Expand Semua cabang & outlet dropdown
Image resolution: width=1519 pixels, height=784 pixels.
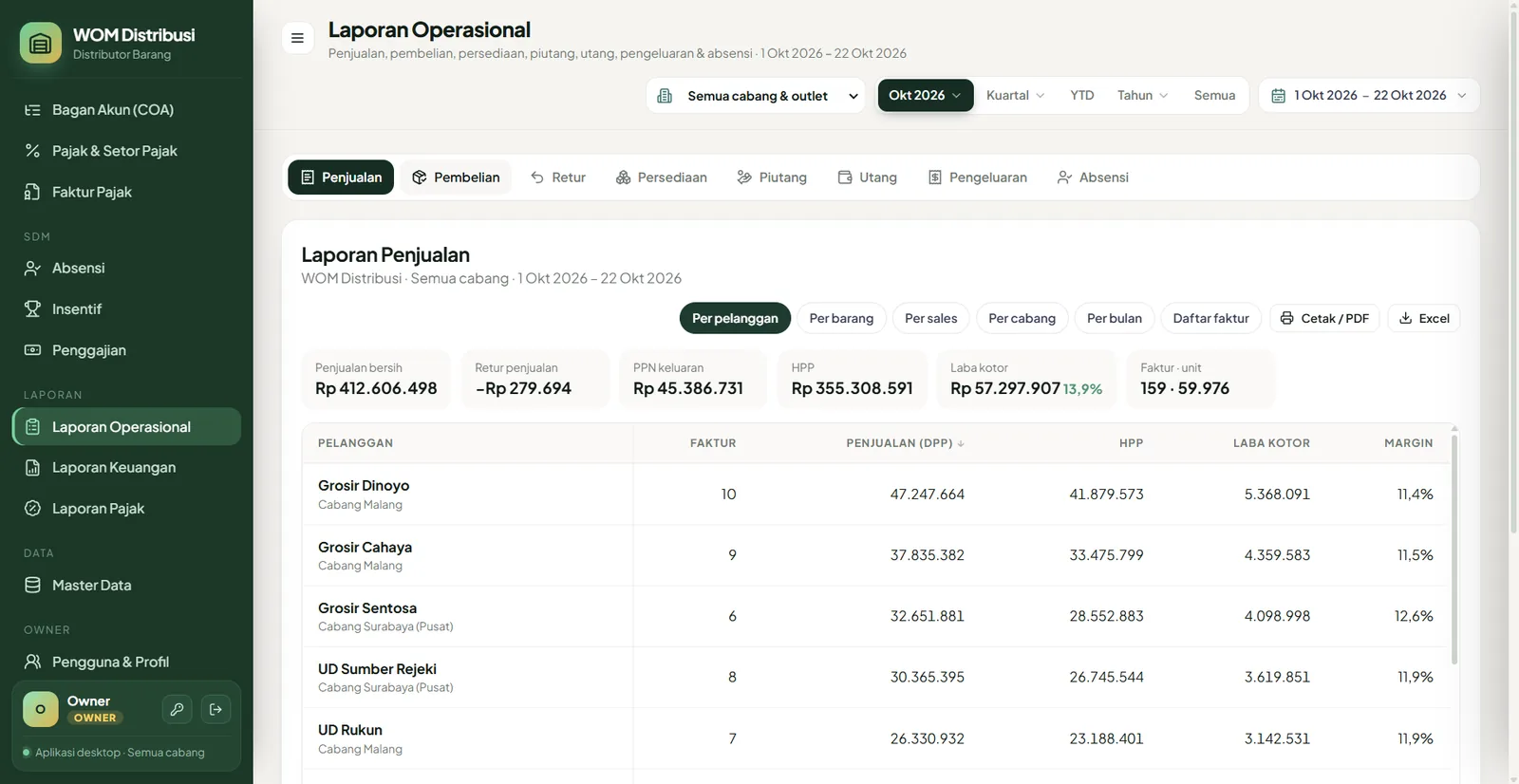click(756, 96)
